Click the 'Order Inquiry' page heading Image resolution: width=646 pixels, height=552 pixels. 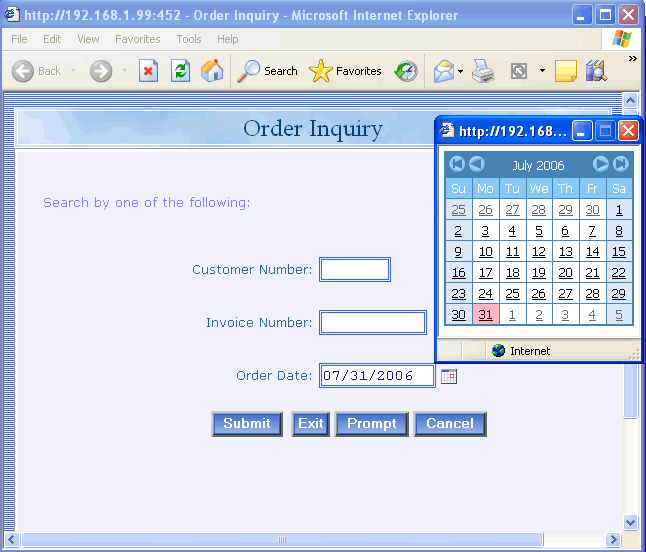[313, 129]
